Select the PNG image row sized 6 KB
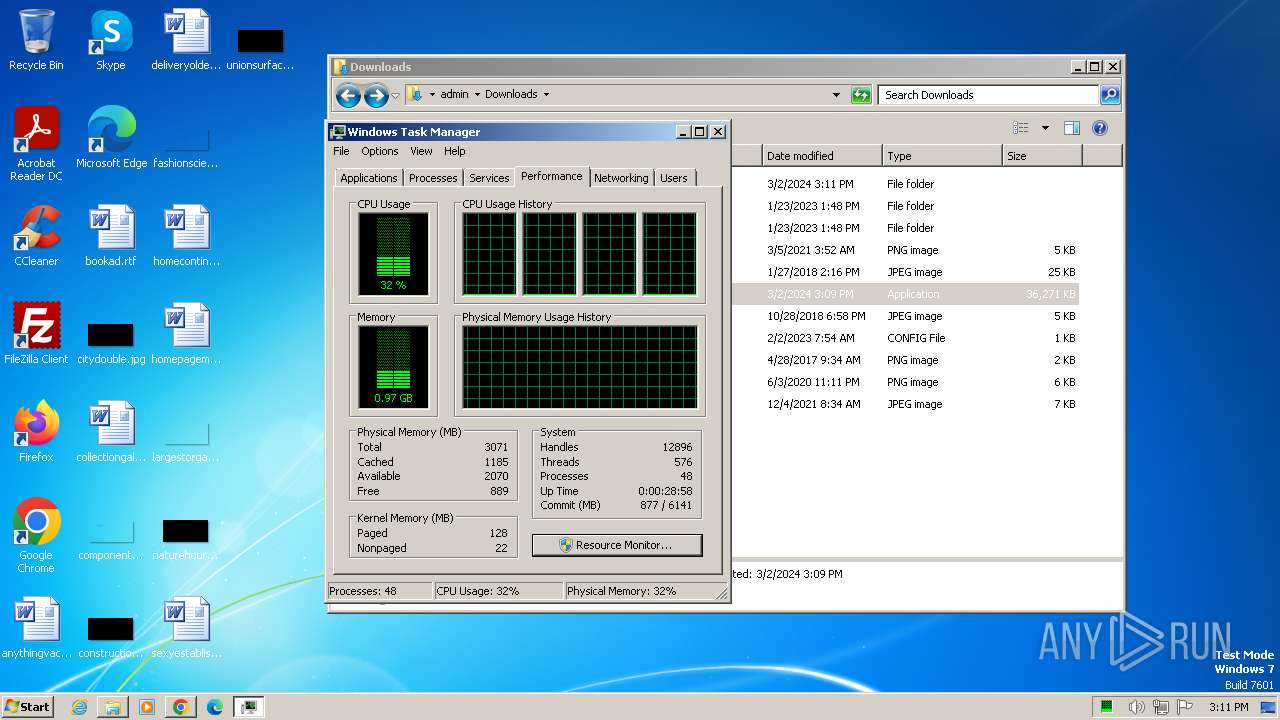Image resolution: width=1280 pixels, height=720 pixels. coord(905,382)
